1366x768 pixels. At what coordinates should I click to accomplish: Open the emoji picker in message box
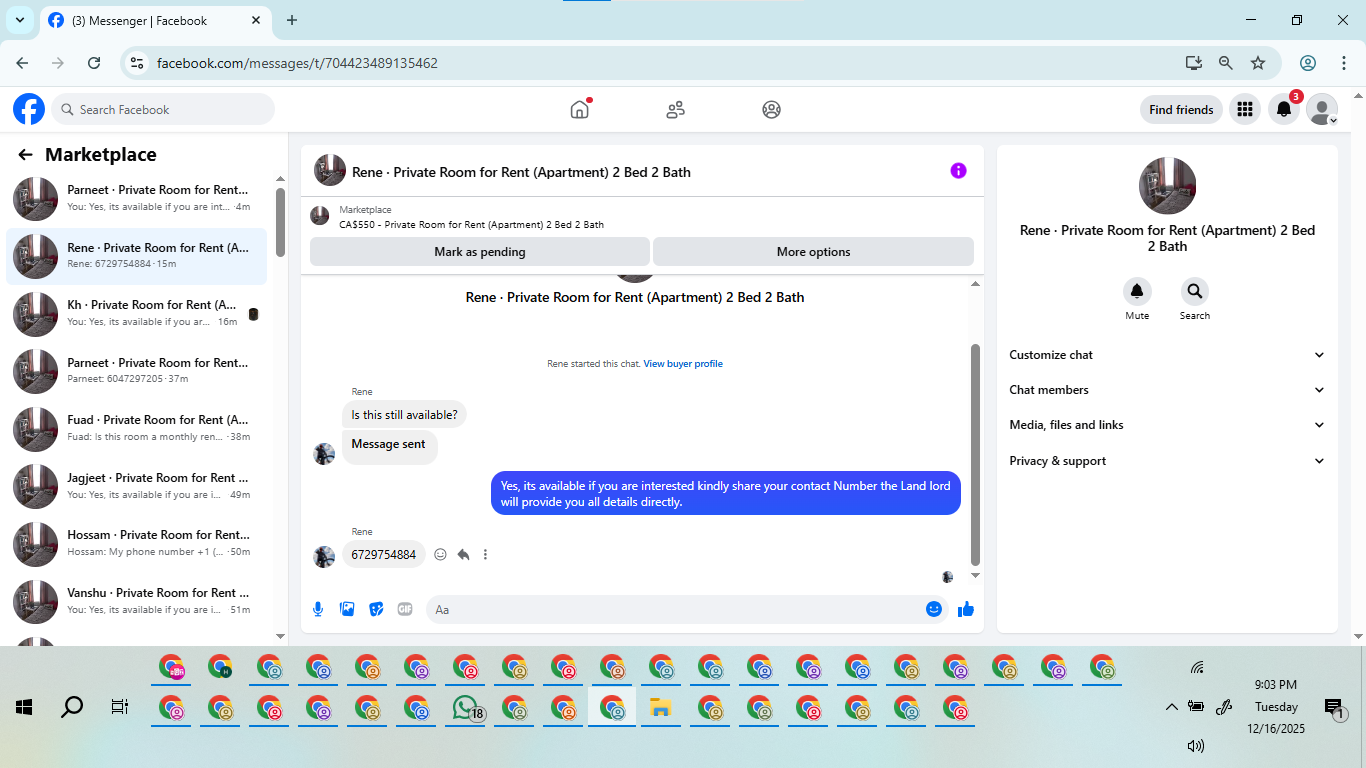click(x=934, y=609)
